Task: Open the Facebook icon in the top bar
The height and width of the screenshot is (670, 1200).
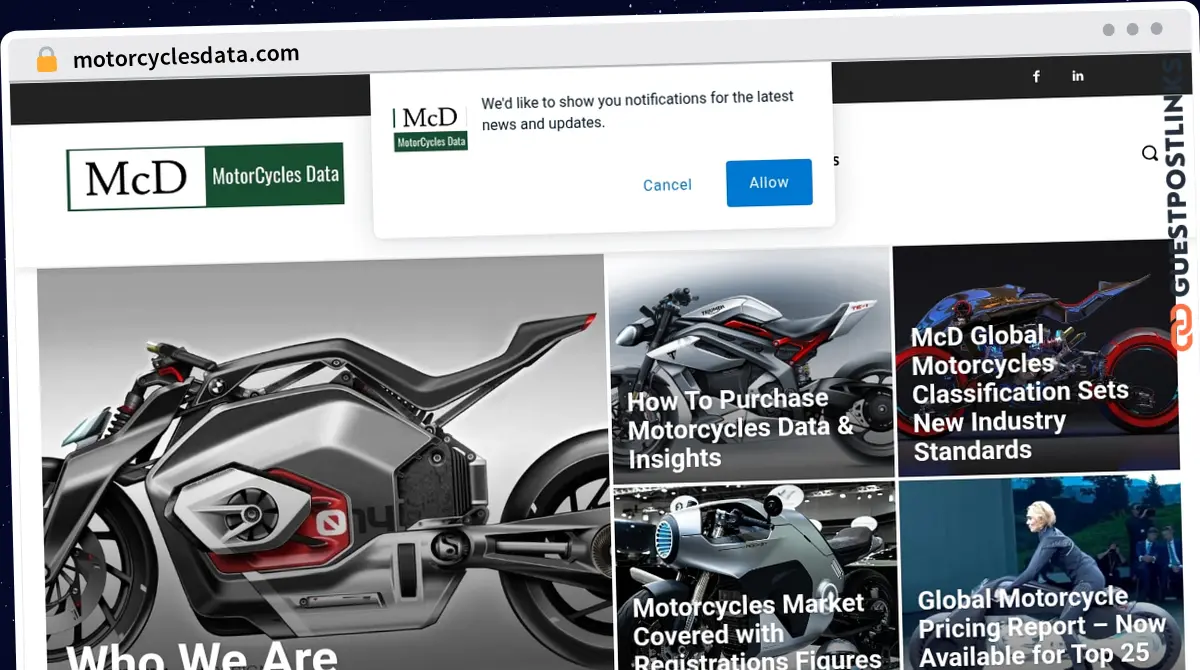Action: [x=1036, y=76]
